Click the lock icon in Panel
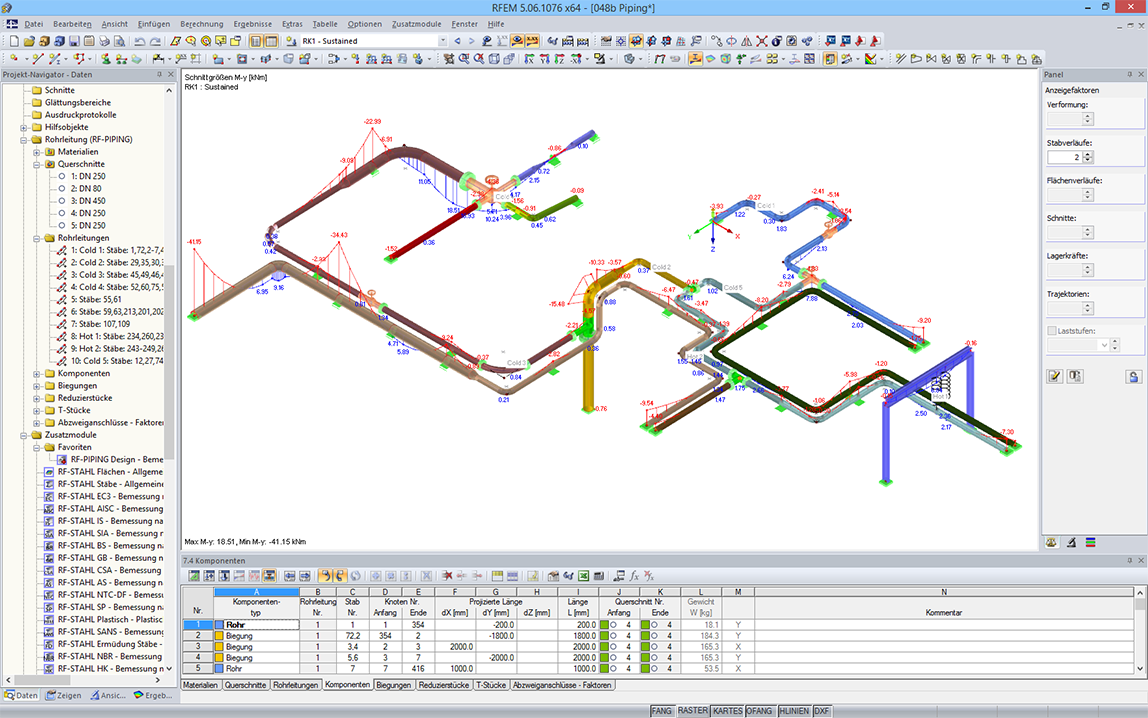Viewport: 1148px width, 718px height. pyautogui.click(x=1133, y=376)
